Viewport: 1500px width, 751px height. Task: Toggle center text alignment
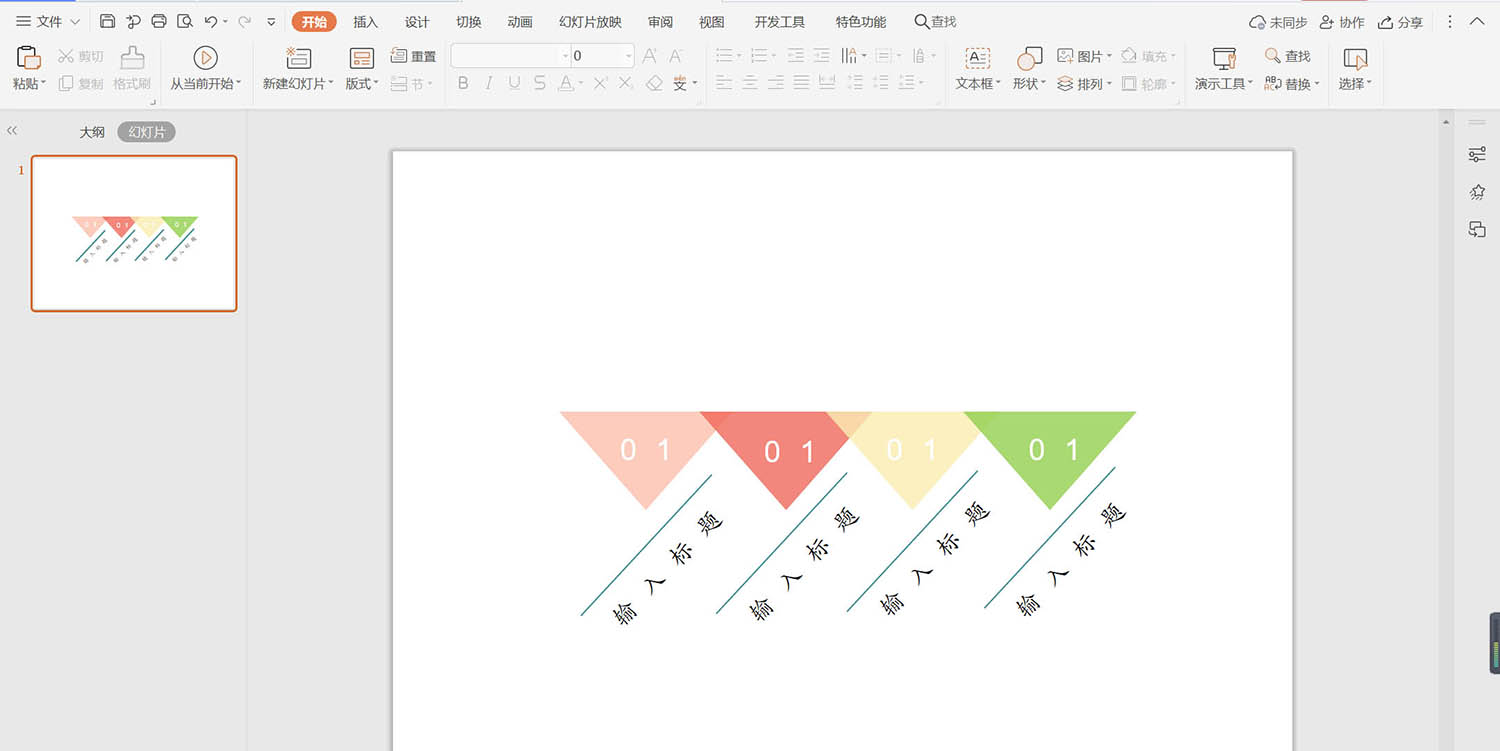point(750,84)
